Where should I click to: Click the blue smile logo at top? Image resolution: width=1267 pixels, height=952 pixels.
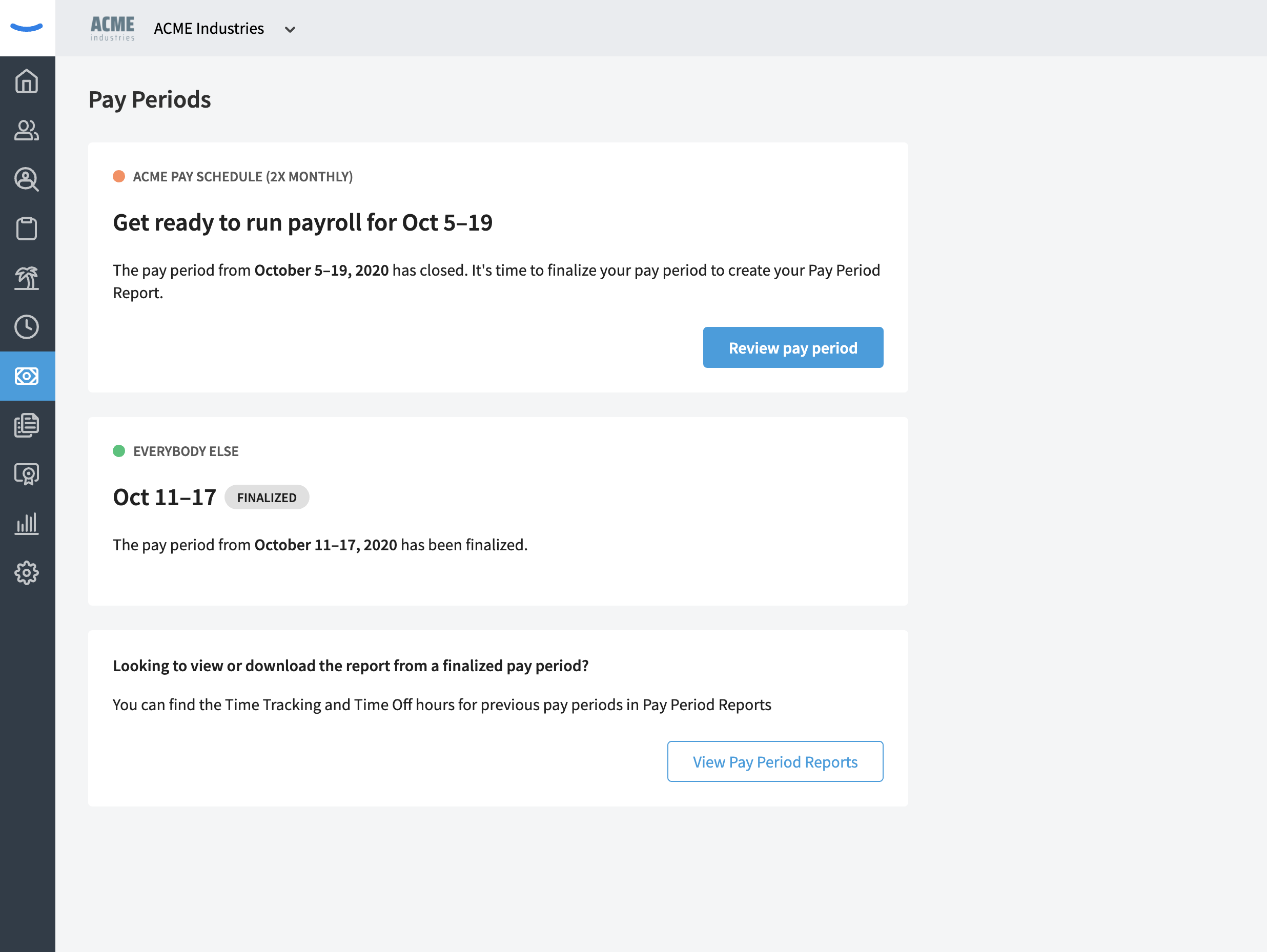coord(27,28)
